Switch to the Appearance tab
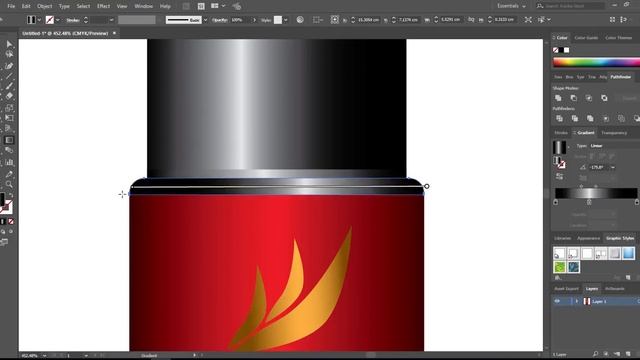This screenshot has height=360, width=640. click(589, 238)
